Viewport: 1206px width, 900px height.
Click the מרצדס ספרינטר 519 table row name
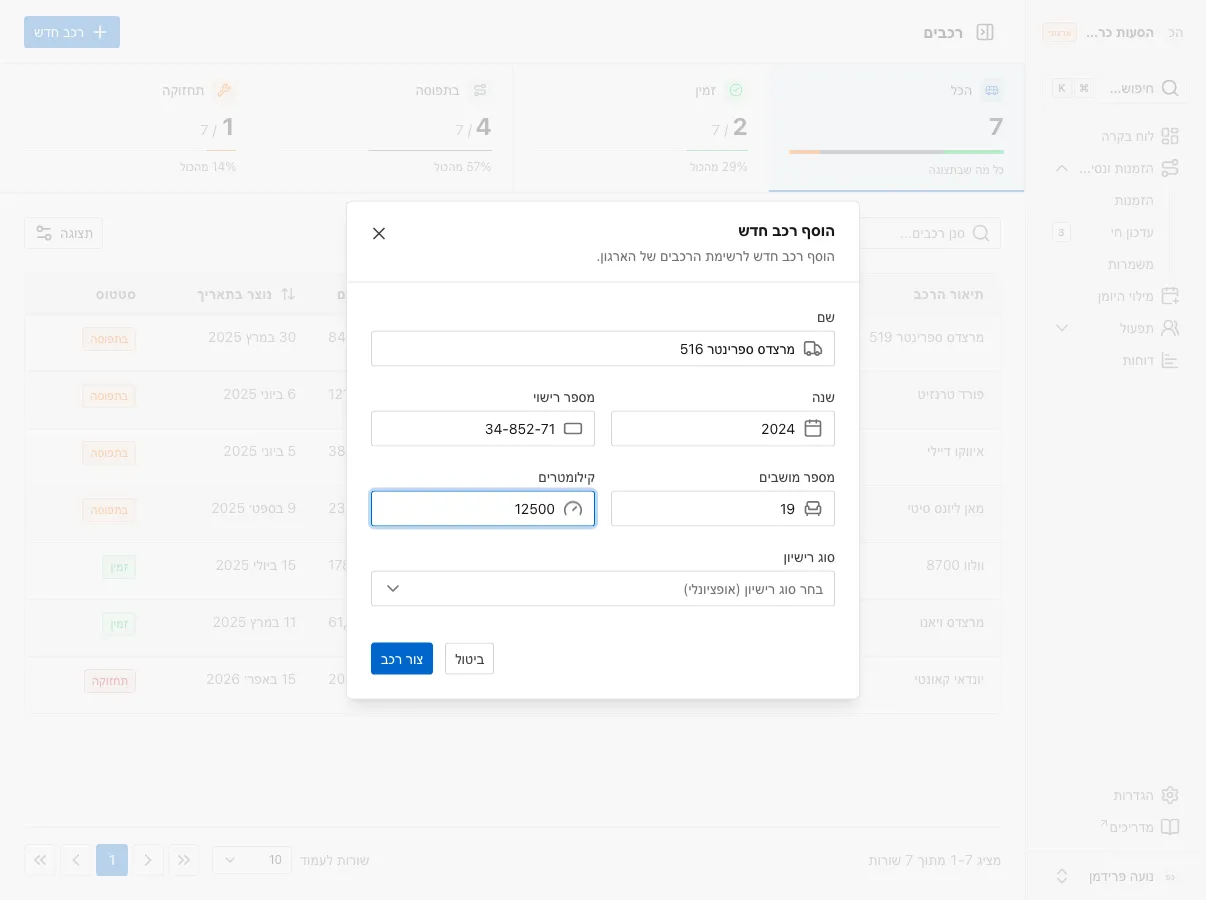(x=927, y=337)
